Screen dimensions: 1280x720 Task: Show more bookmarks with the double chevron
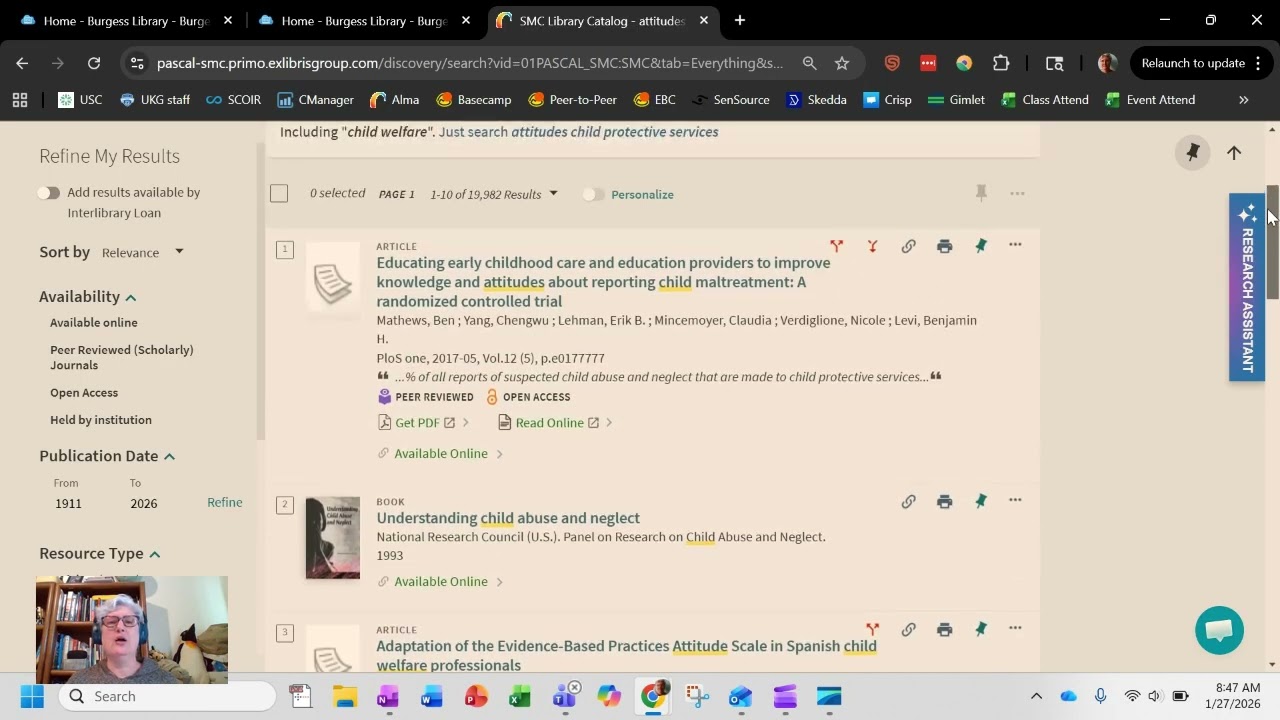1244,100
